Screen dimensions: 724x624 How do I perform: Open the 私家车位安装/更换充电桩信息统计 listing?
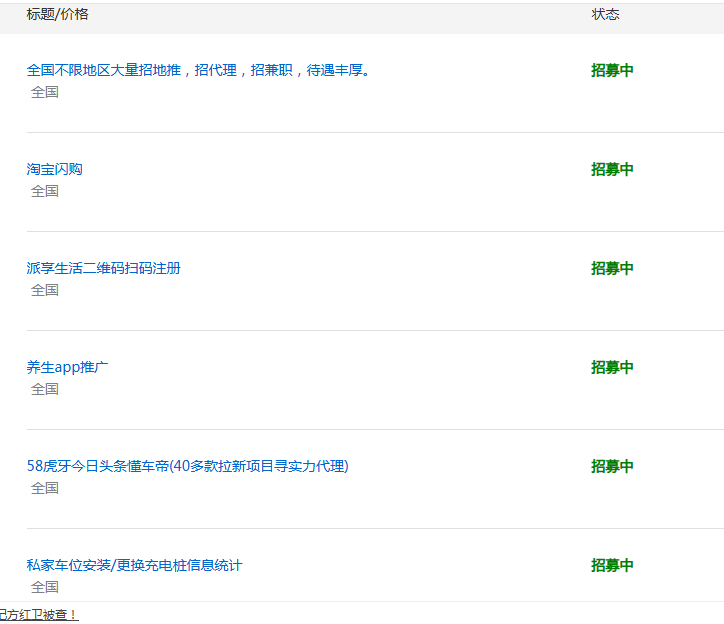point(134,565)
